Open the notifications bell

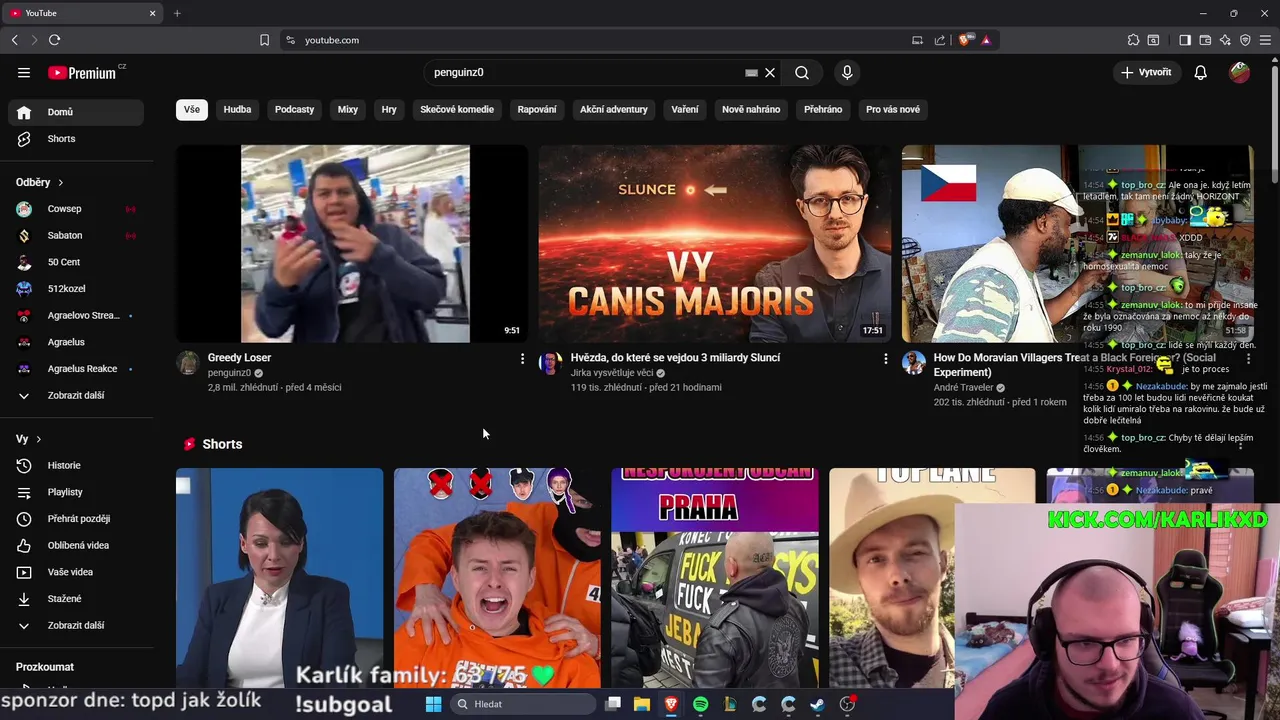click(1201, 72)
